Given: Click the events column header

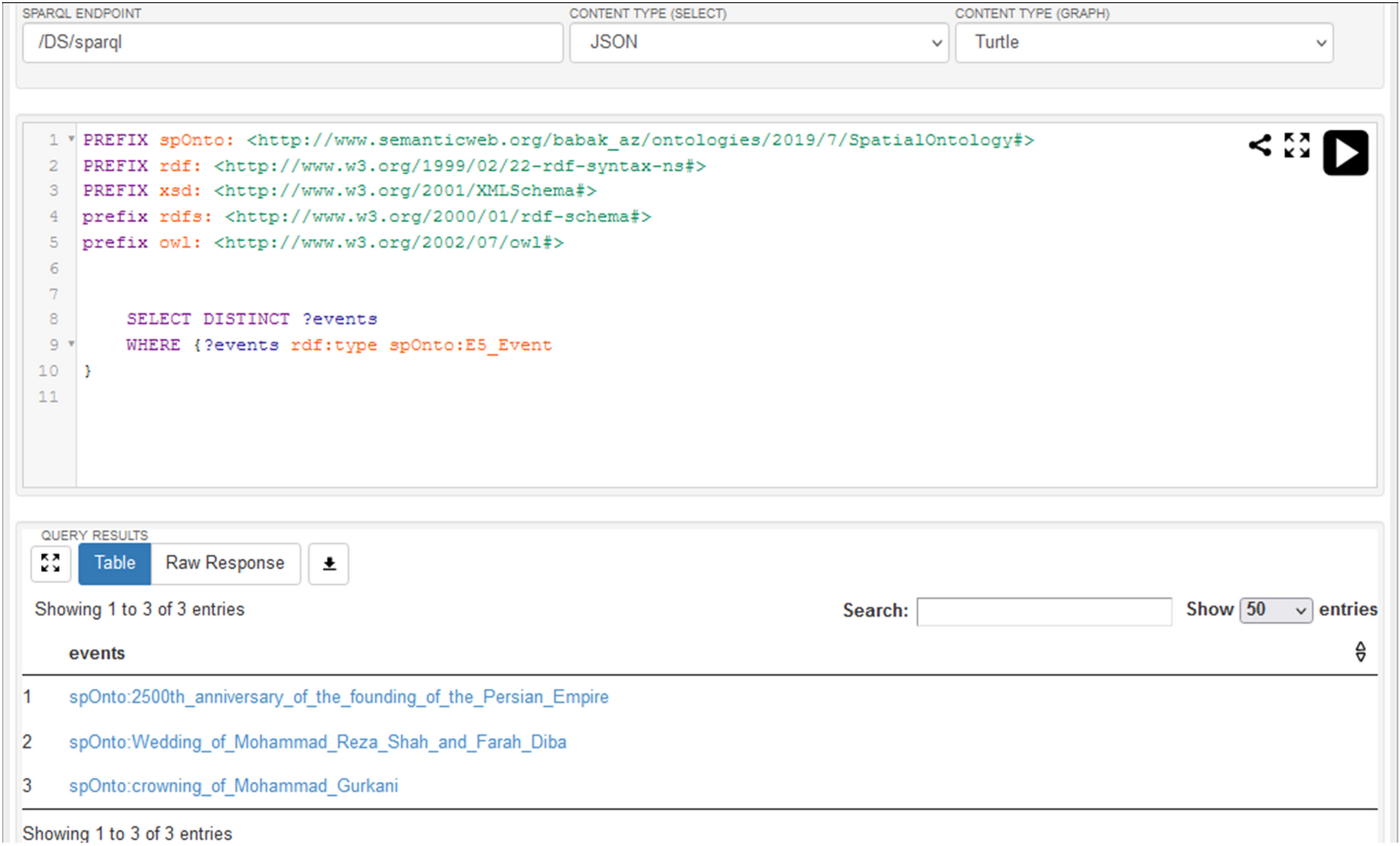Looking at the screenshot, I should (97, 653).
